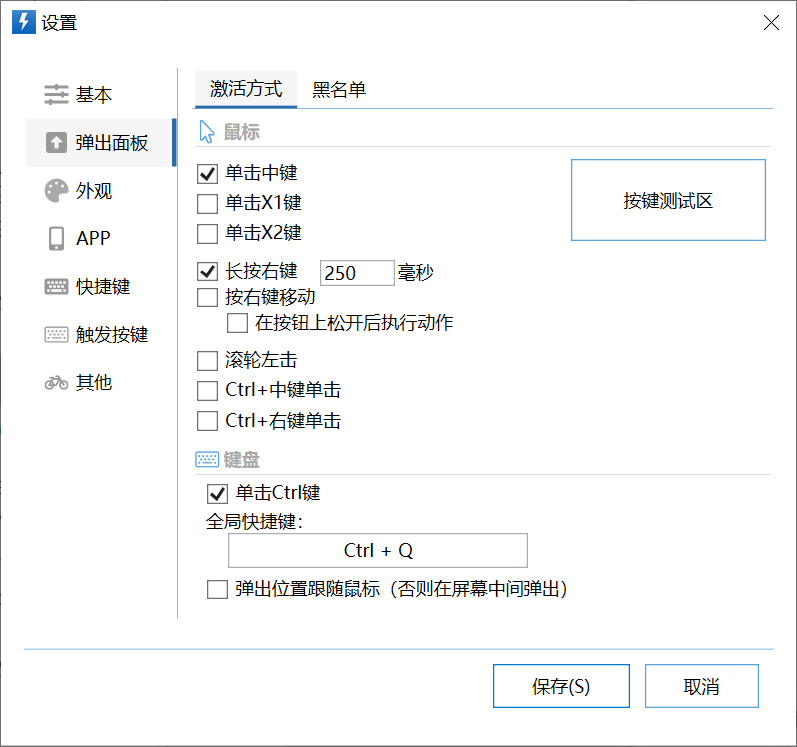This screenshot has width=797, height=747.
Task: Click the lightning app icon in title bar
Action: point(23,22)
